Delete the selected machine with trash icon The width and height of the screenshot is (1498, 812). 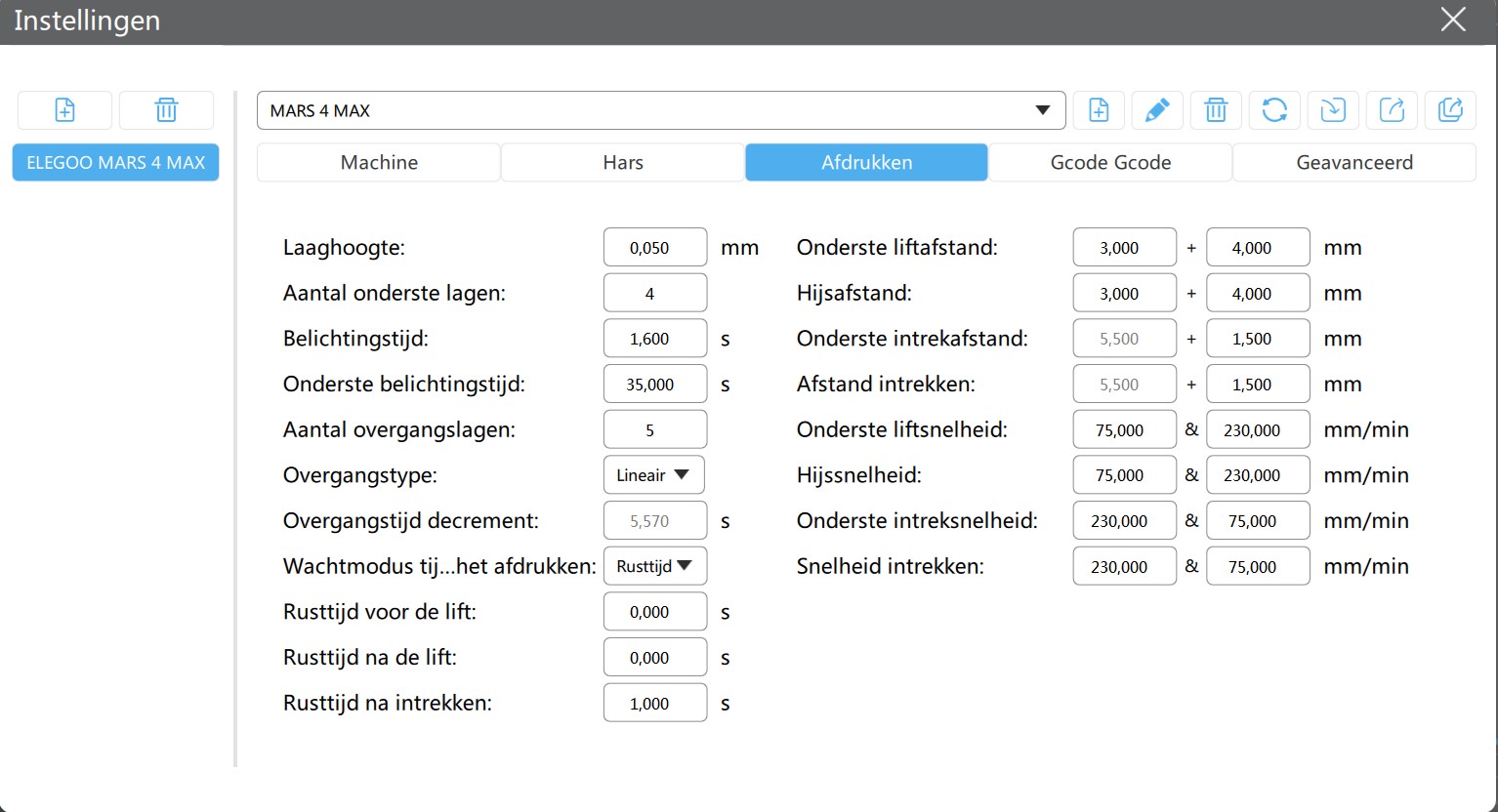166,110
